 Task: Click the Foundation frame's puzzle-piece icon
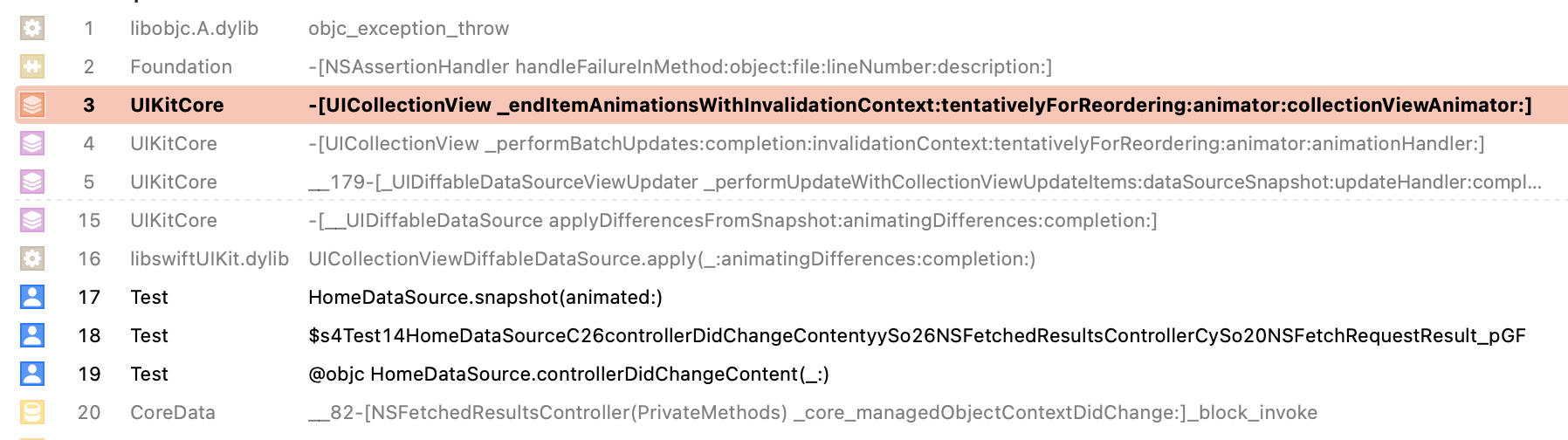(x=32, y=66)
